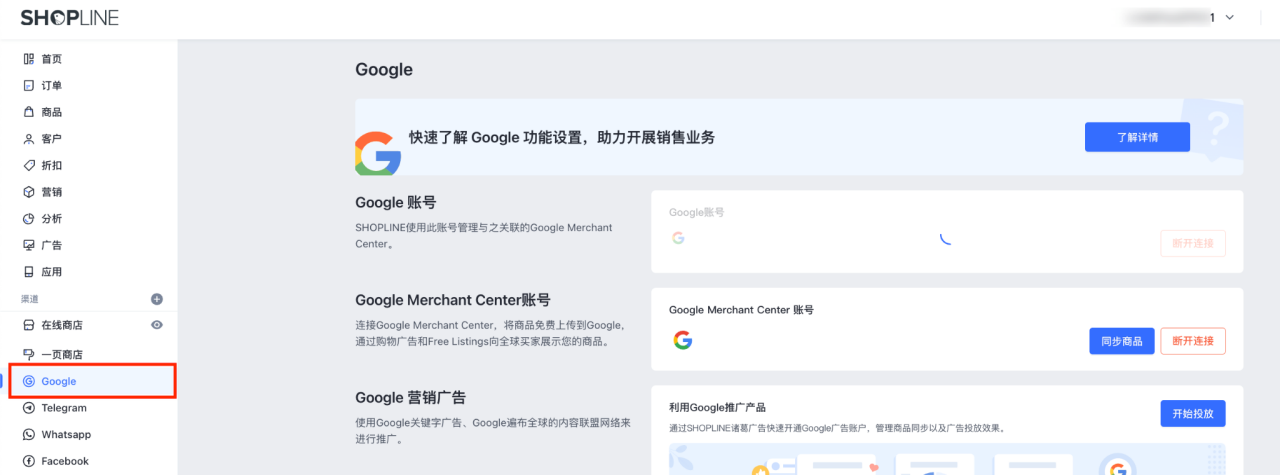Click the 了解详情 button
Screen dimensions: 1280x475
click(1137, 137)
